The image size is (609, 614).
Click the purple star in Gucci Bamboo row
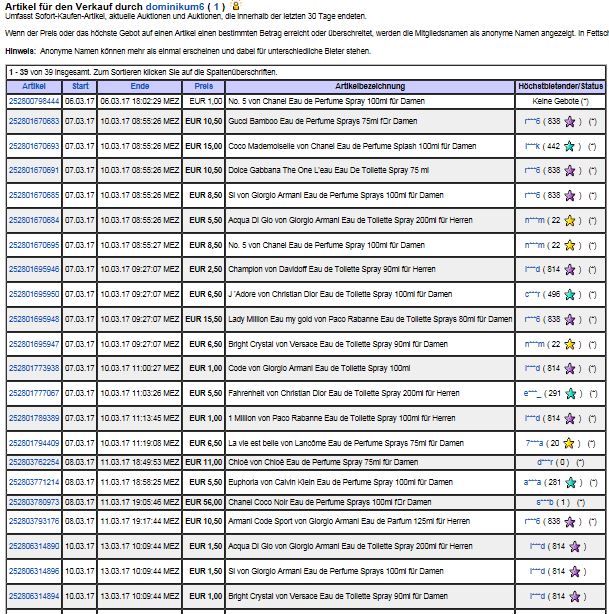[570, 122]
